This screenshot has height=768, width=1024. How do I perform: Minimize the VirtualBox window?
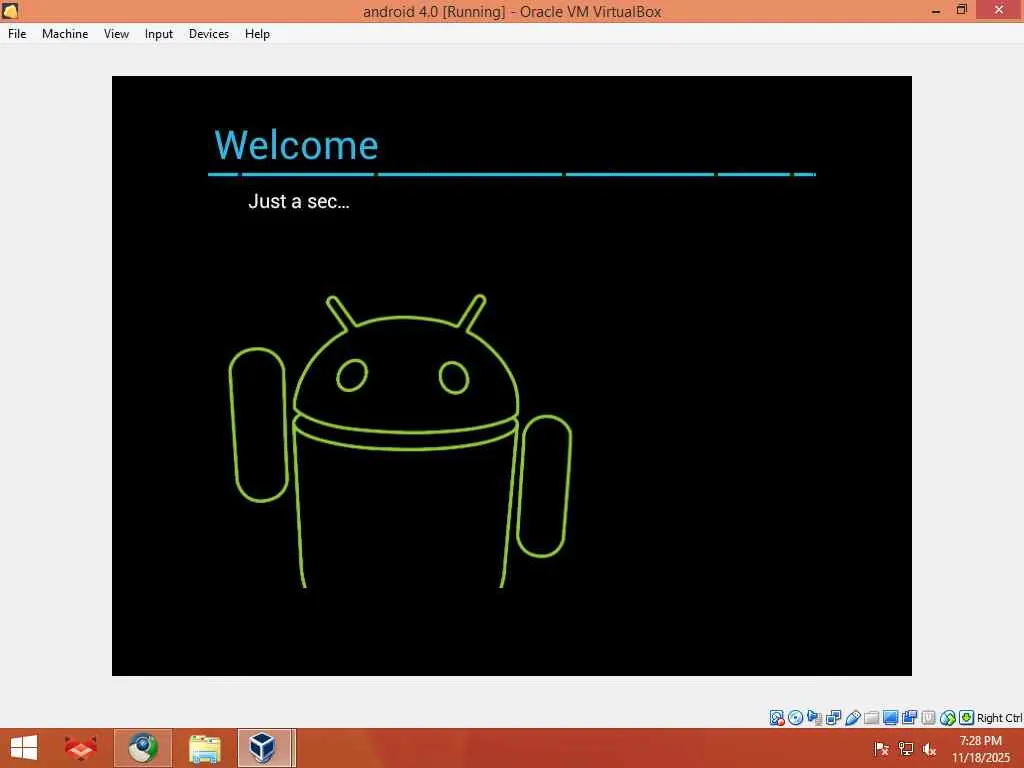point(936,11)
